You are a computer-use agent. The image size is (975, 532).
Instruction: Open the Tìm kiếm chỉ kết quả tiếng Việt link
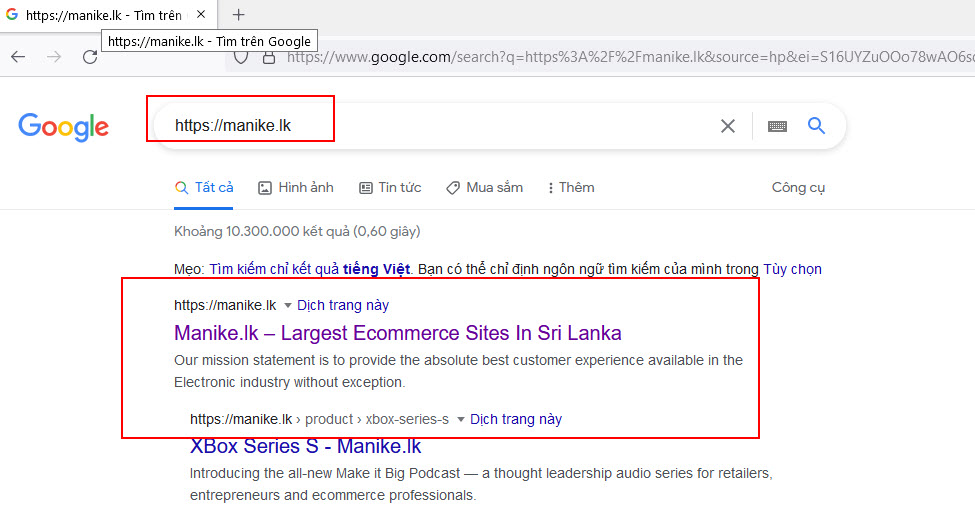tap(310, 269)
